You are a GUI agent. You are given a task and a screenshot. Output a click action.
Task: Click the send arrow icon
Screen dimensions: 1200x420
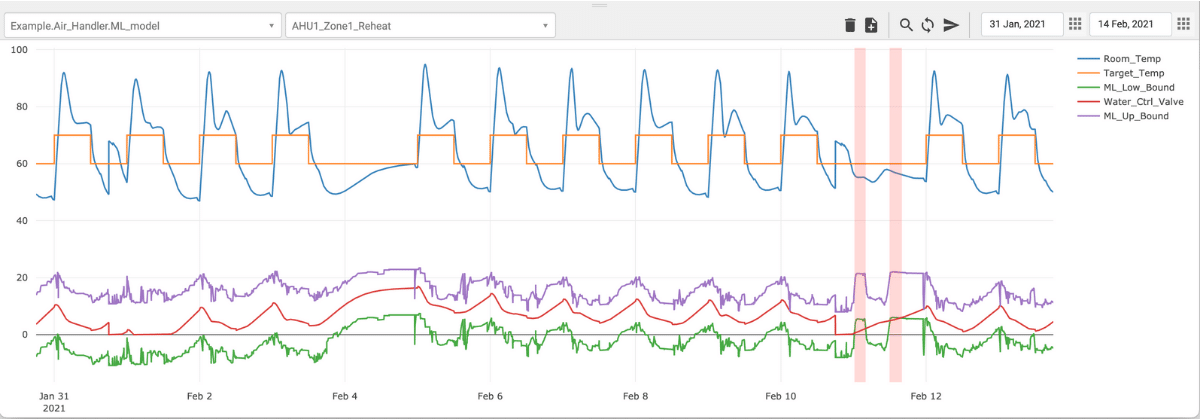click(951, 25)
